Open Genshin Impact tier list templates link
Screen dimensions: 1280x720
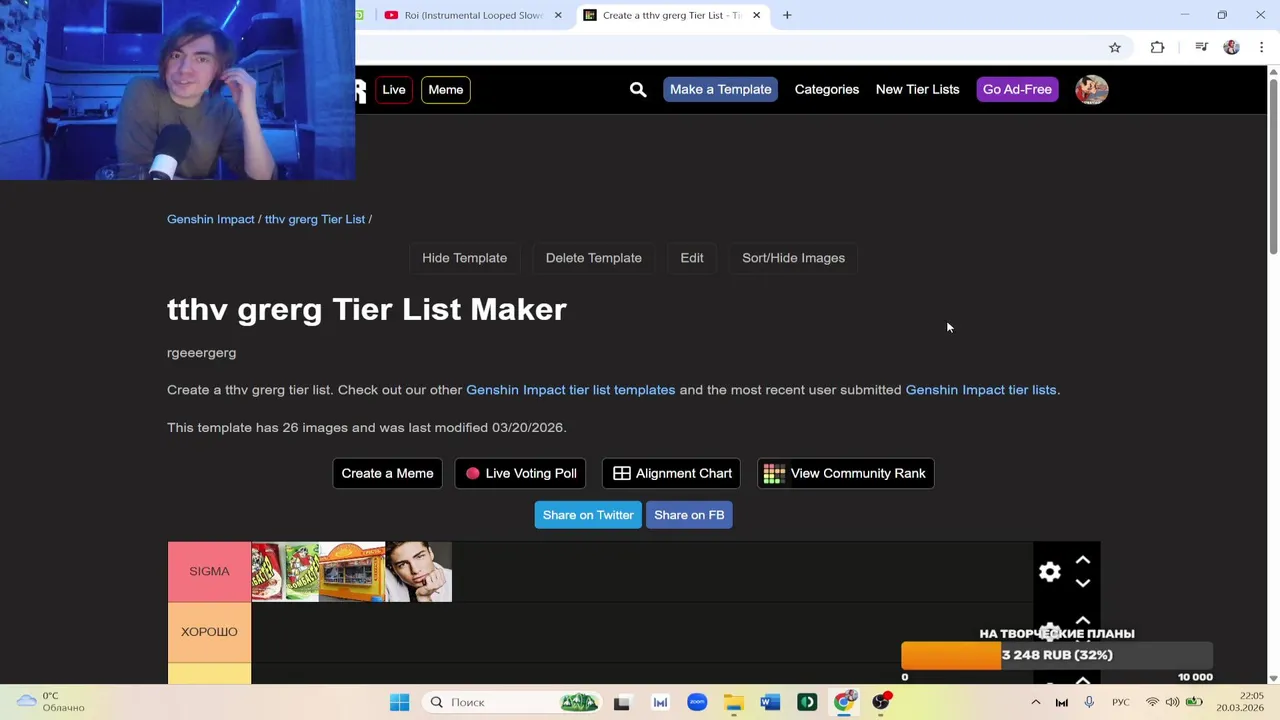[571, 390]
